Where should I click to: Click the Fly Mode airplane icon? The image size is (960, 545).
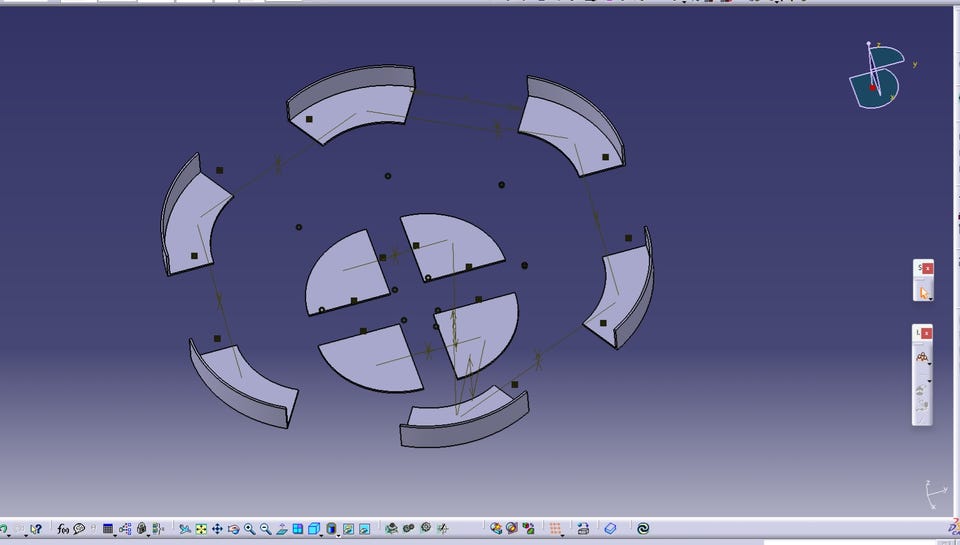point(185,528)
